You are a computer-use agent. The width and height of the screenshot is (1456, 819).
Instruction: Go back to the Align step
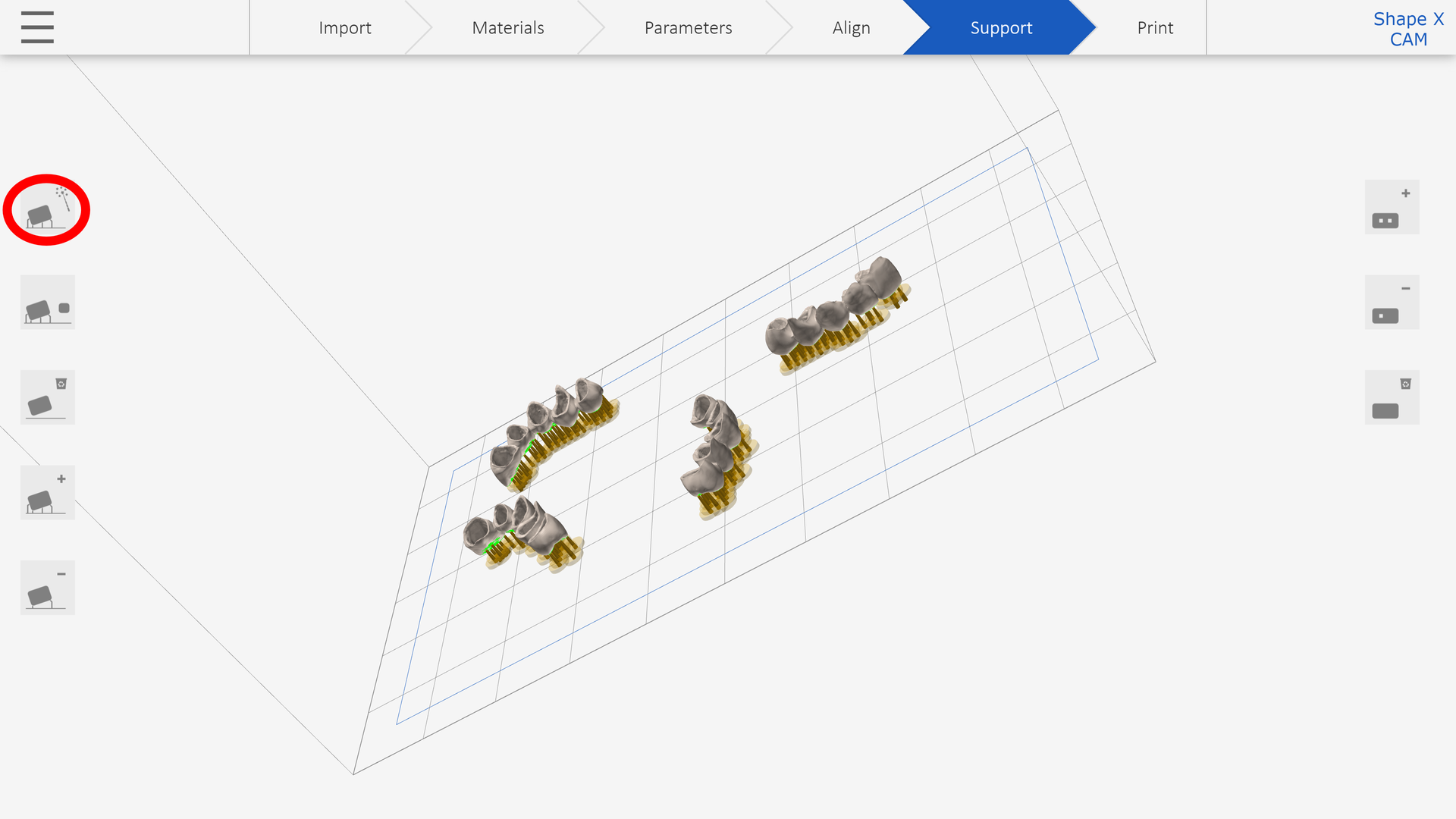(851, 28)
